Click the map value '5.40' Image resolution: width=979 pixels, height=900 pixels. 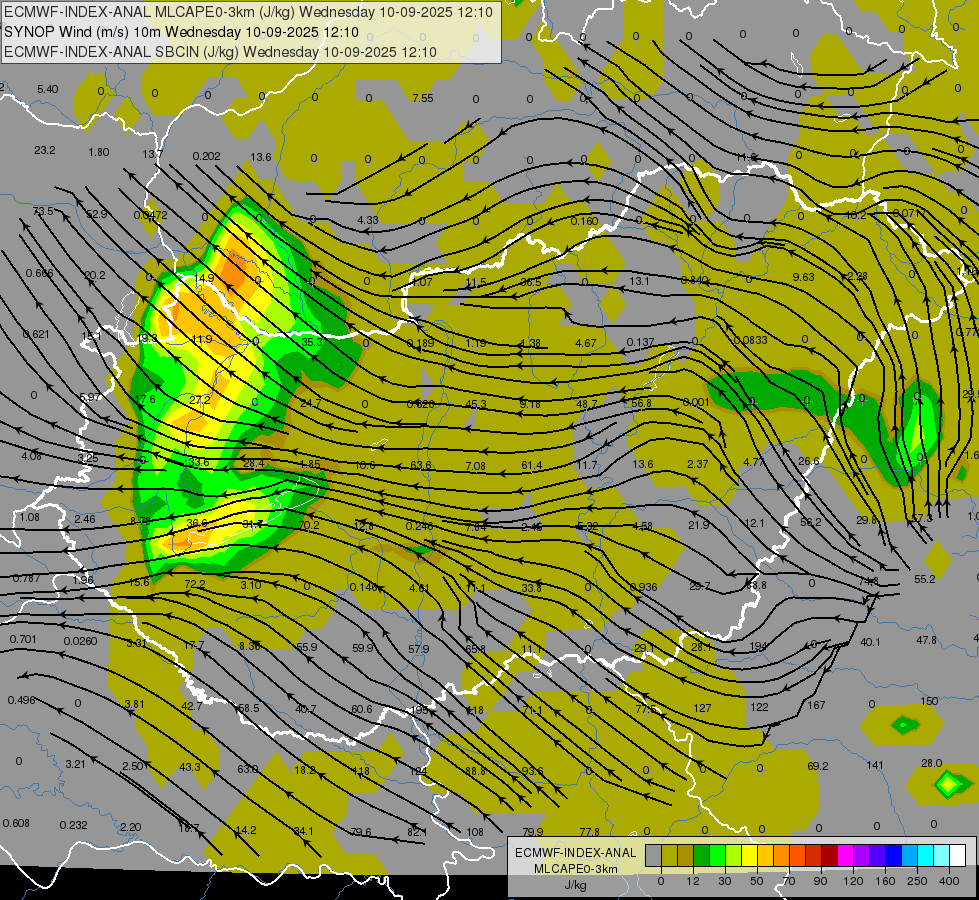[47, 89]
